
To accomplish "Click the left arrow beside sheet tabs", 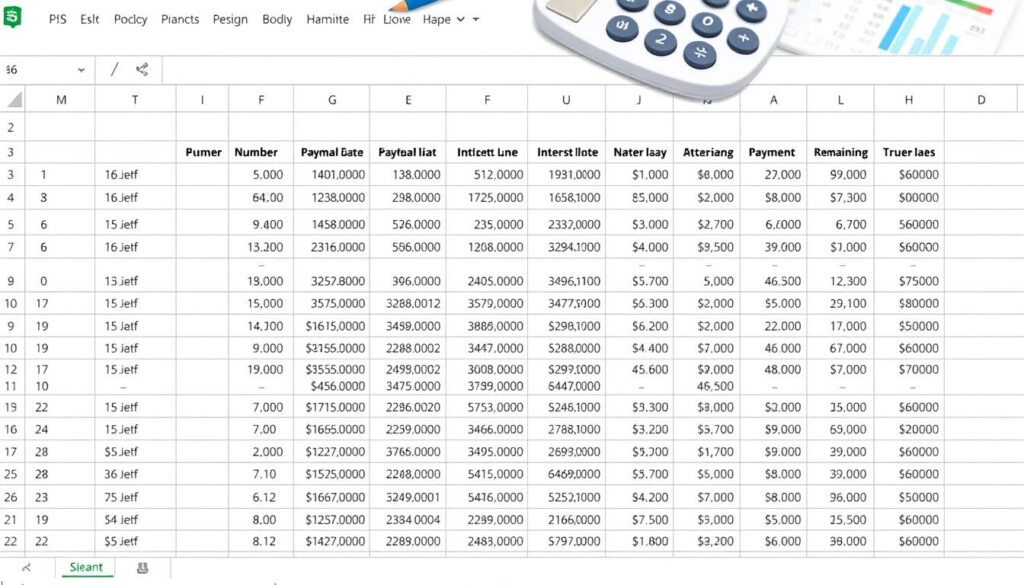I will 26,567.
